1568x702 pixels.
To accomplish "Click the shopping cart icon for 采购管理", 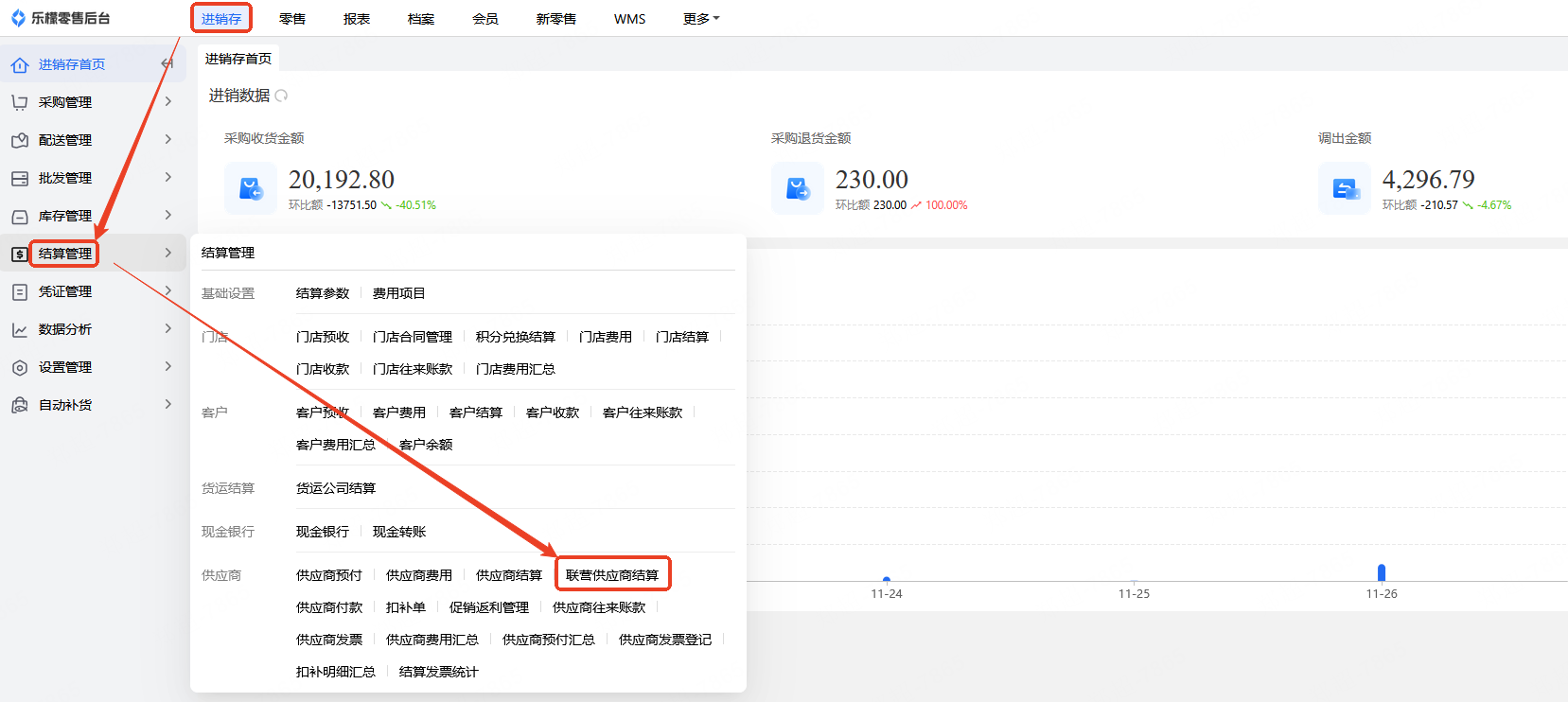I will [20, 102].
